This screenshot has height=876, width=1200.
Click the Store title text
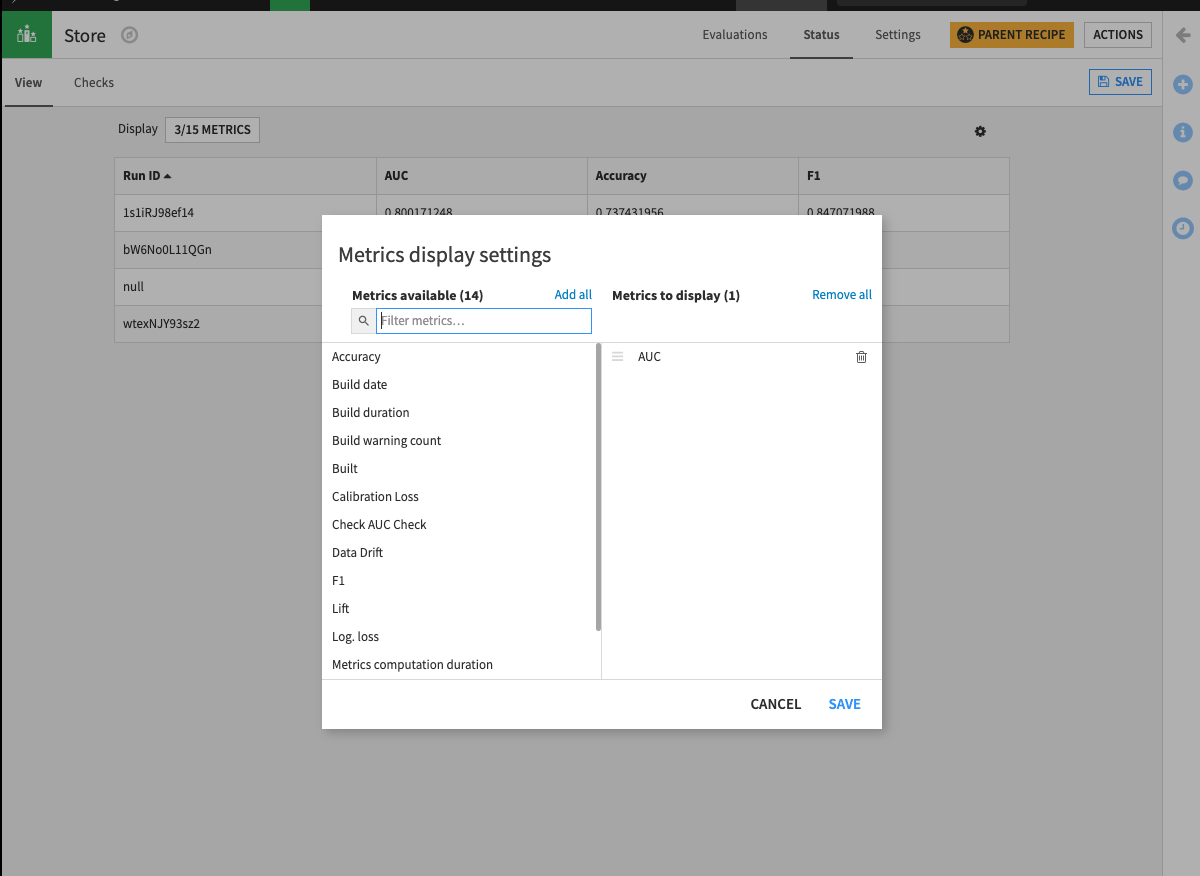tap(85, 36)
